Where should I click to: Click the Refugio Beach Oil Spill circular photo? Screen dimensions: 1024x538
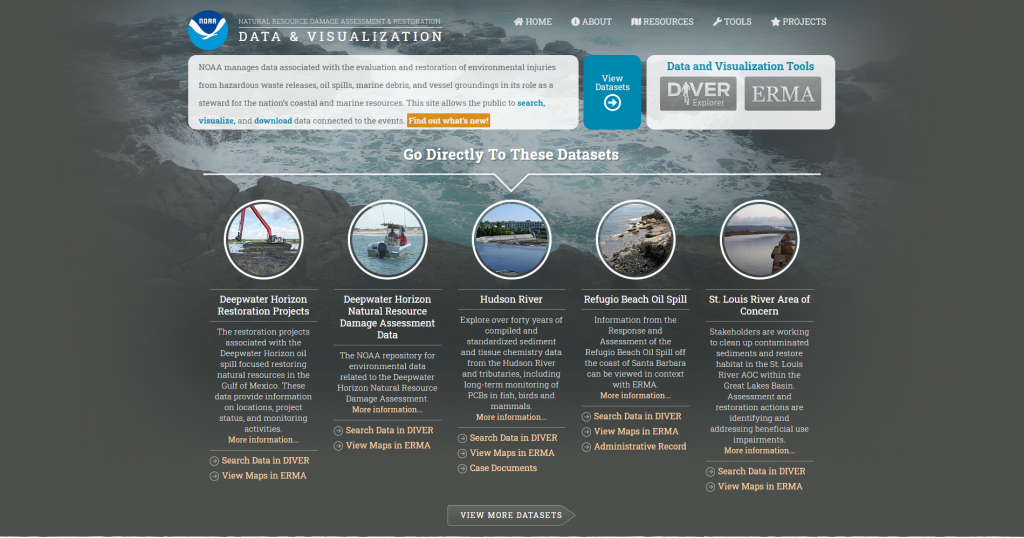pyautogui.click(x=635, y=240)
